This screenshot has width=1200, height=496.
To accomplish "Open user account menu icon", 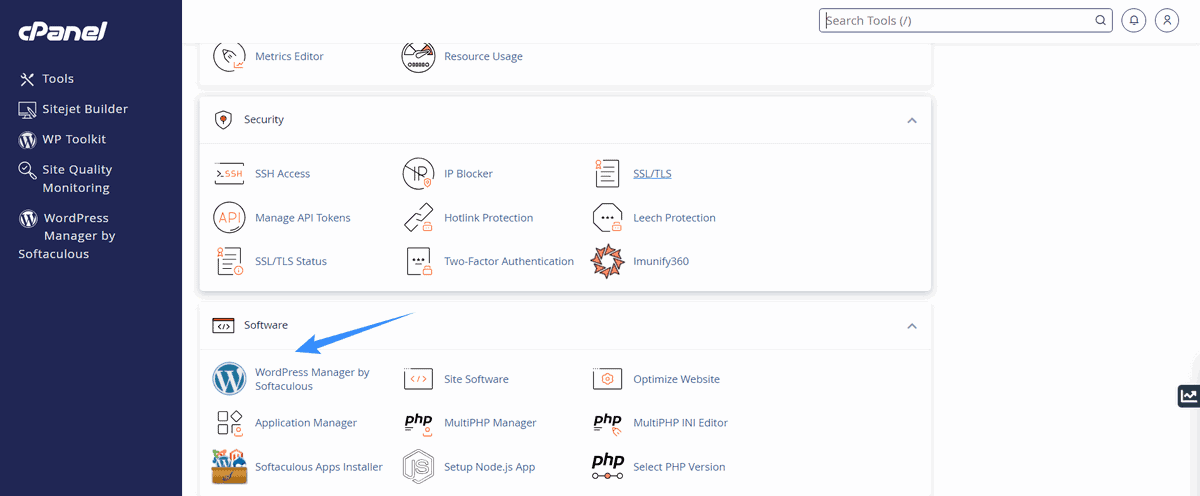I will pyautogui.click(x=1166, y=20).
